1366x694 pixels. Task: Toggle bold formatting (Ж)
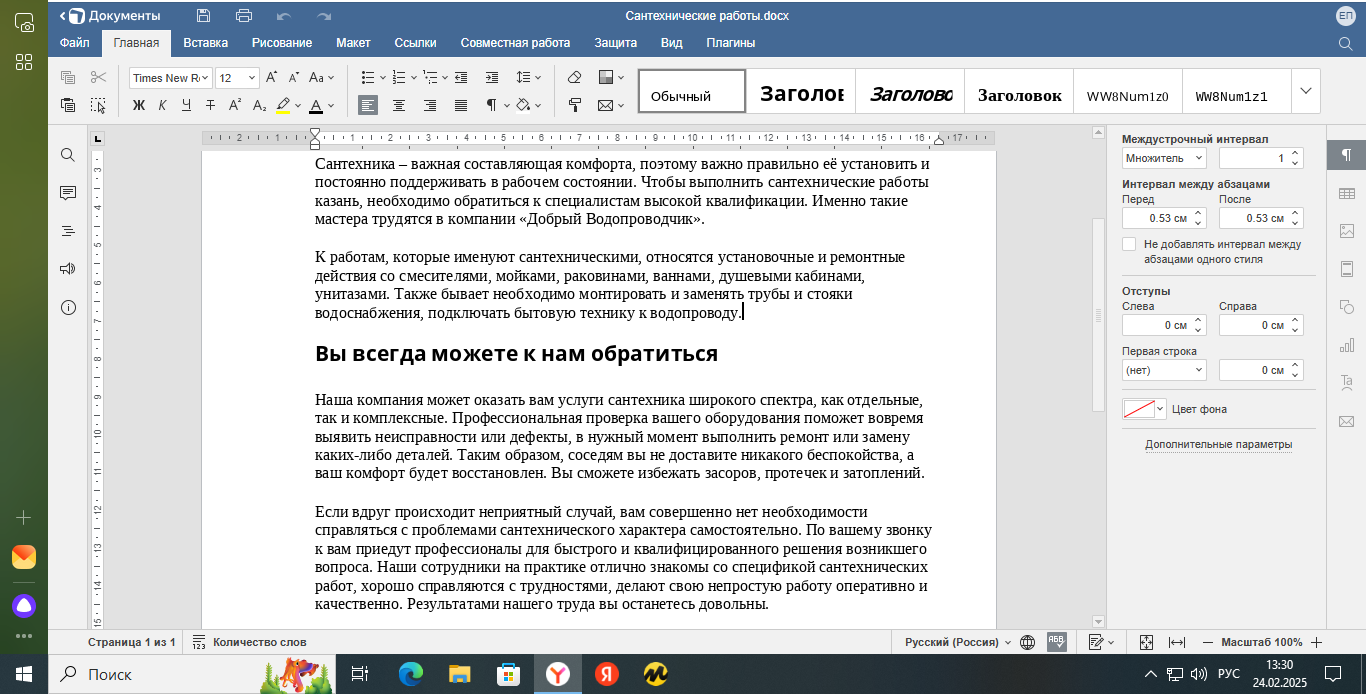(x=139, y=105)
